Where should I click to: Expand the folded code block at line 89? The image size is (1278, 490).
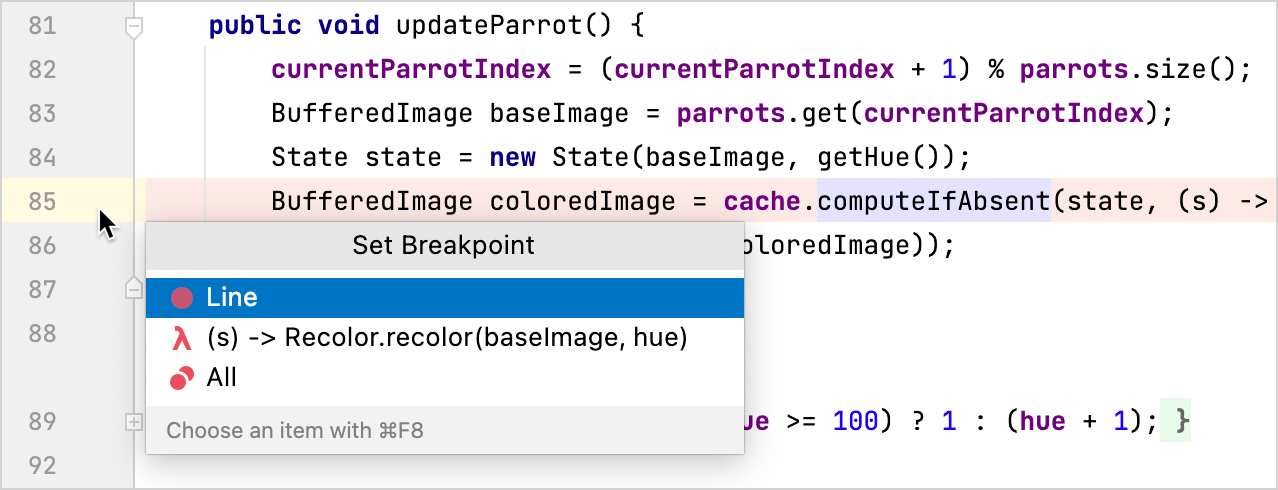pos(133,423)
